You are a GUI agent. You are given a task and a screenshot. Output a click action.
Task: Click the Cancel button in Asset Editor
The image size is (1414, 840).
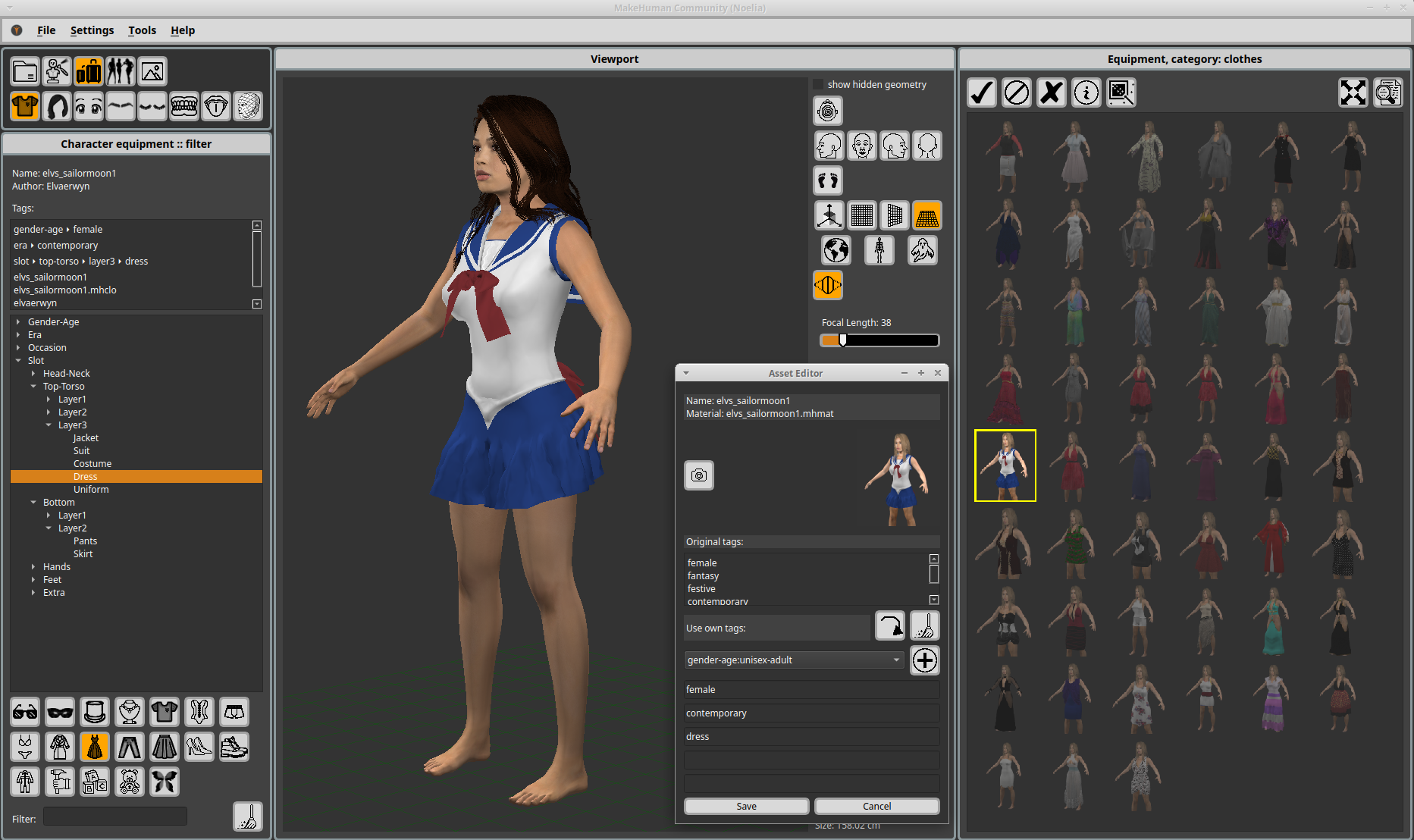876,806
